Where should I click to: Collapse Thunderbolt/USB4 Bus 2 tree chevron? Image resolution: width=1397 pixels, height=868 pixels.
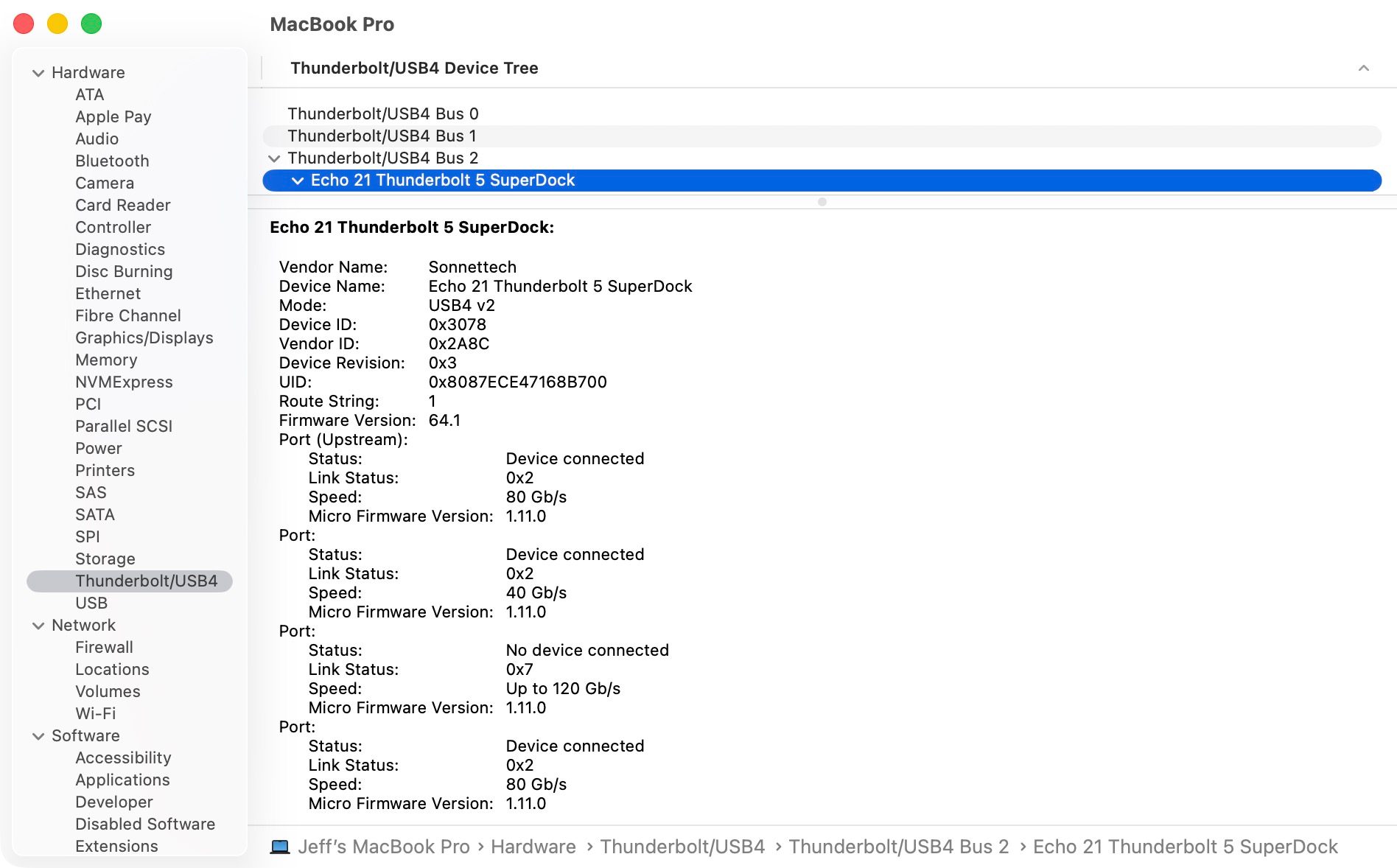pos(274,158)
